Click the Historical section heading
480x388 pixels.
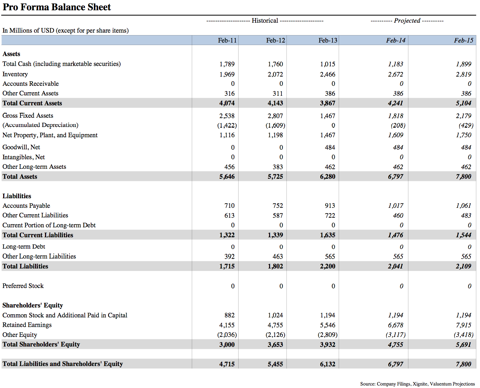[x=265, y=21]
